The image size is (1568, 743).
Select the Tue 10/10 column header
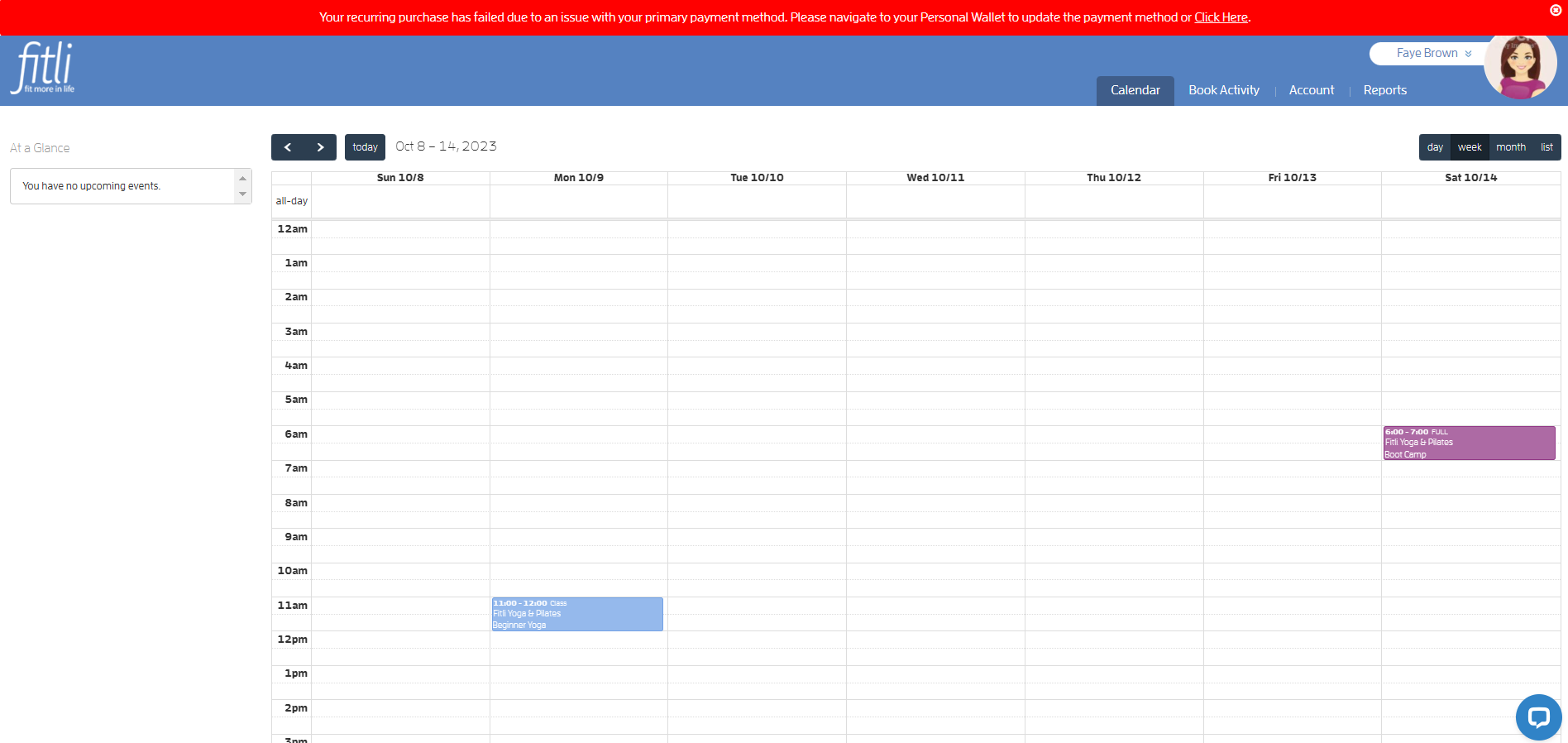click(x=757, y=178)
